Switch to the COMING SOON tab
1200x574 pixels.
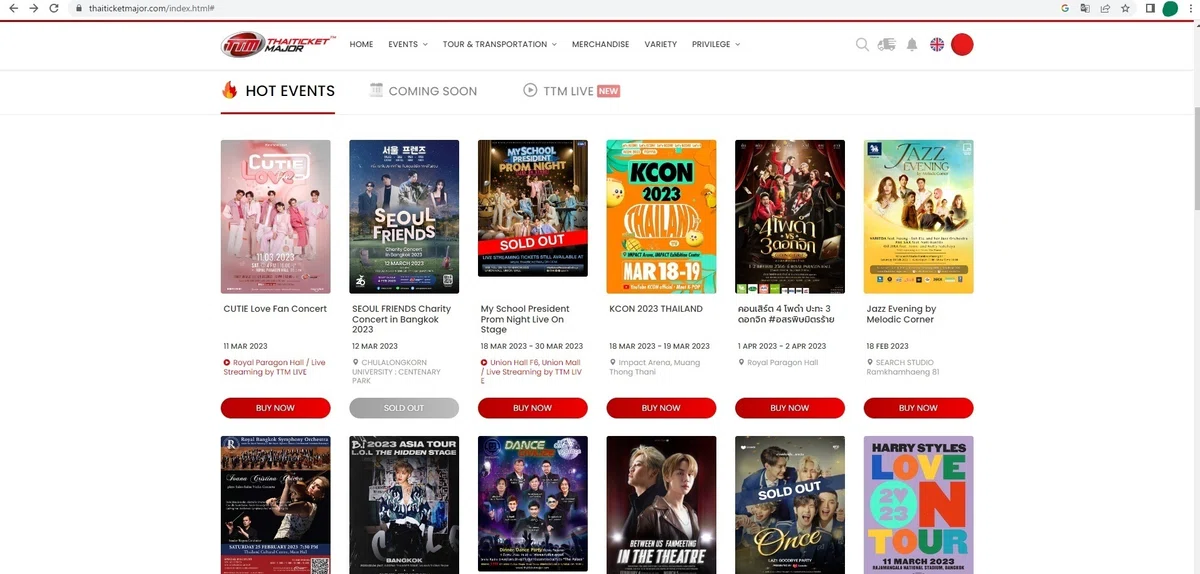coord(423,91)
